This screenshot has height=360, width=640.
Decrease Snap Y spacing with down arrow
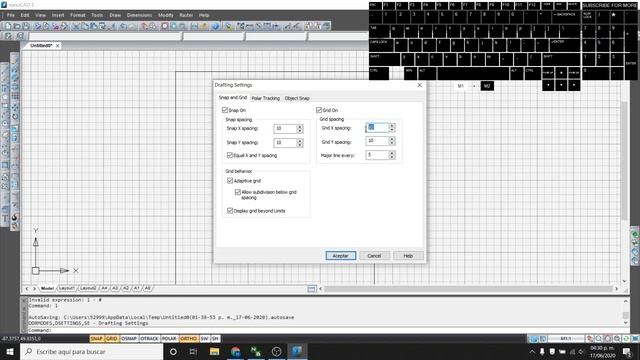(300, 145)
